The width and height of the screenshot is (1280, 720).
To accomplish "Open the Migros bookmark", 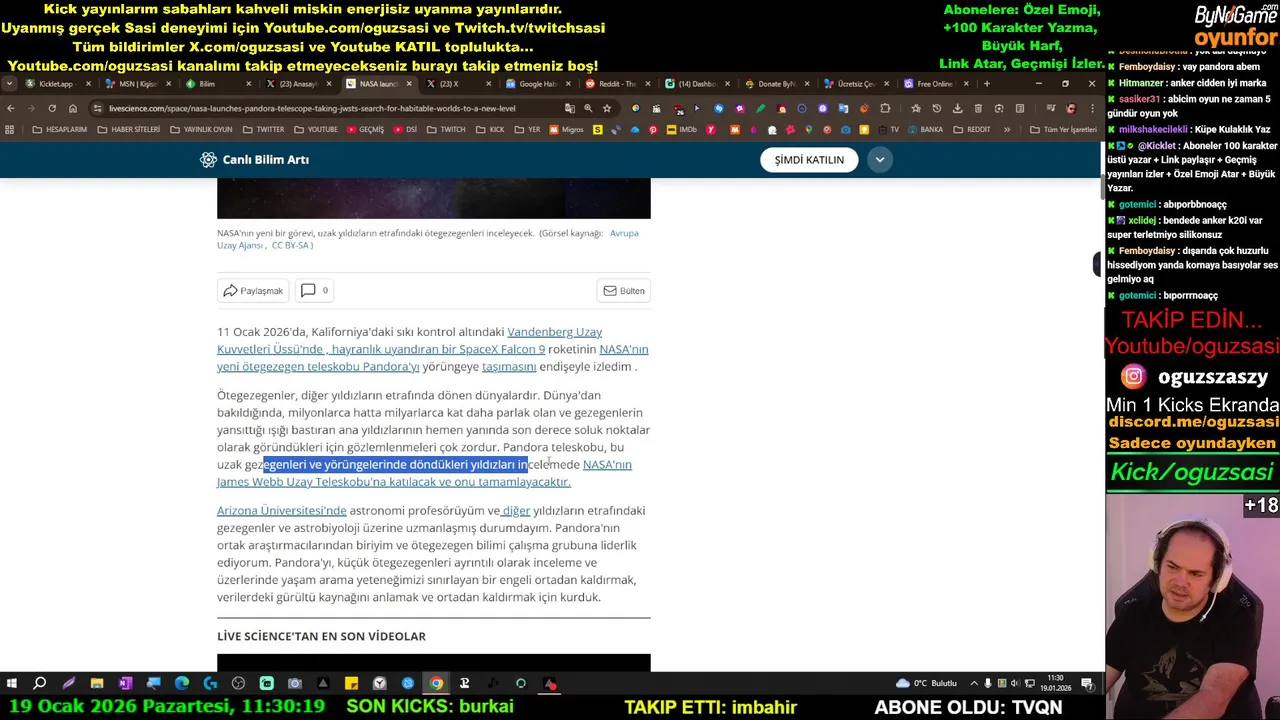I will click(x=567, y=130).
